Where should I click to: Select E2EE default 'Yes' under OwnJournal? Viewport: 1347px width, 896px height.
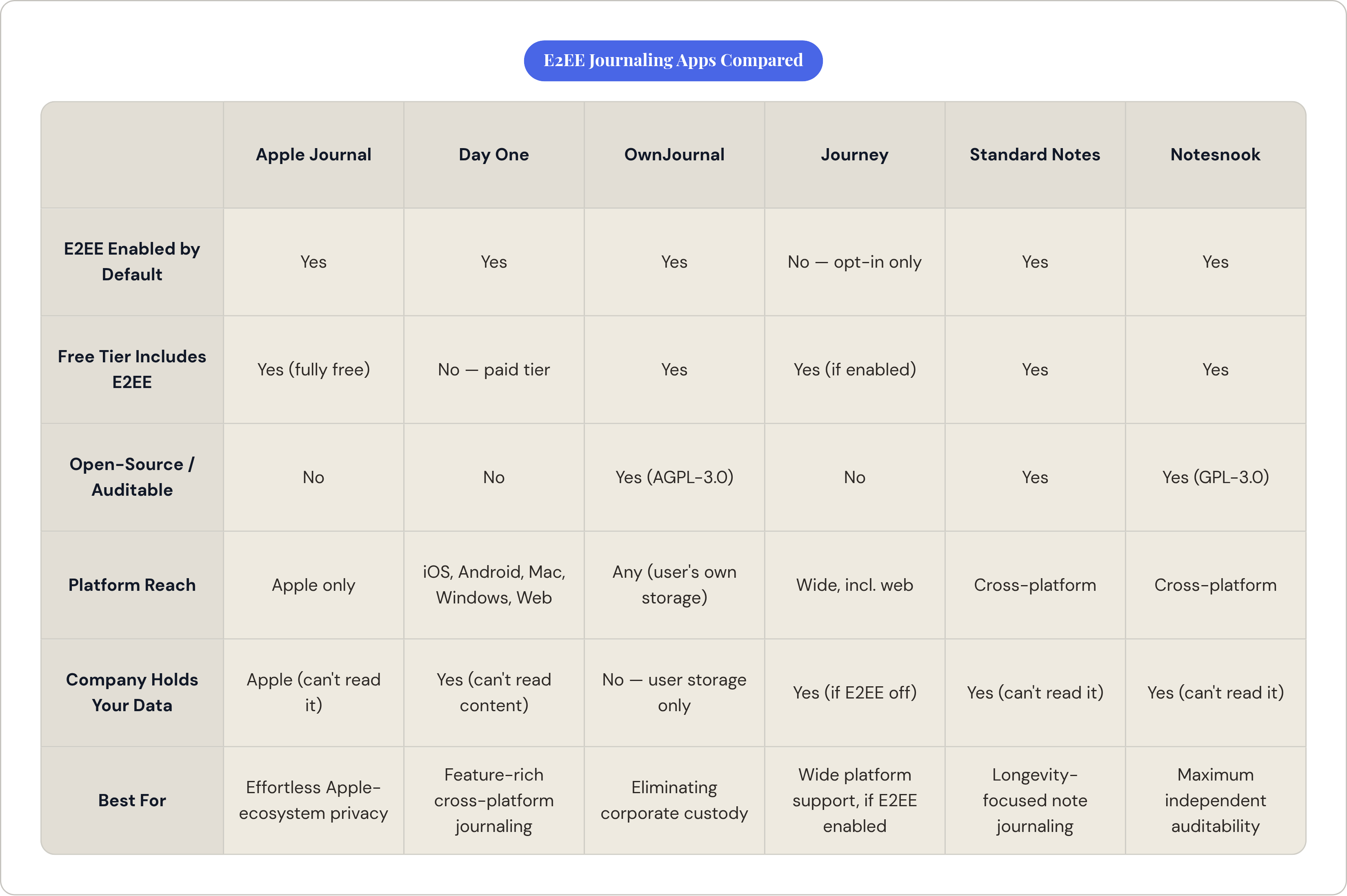(674, 262)
